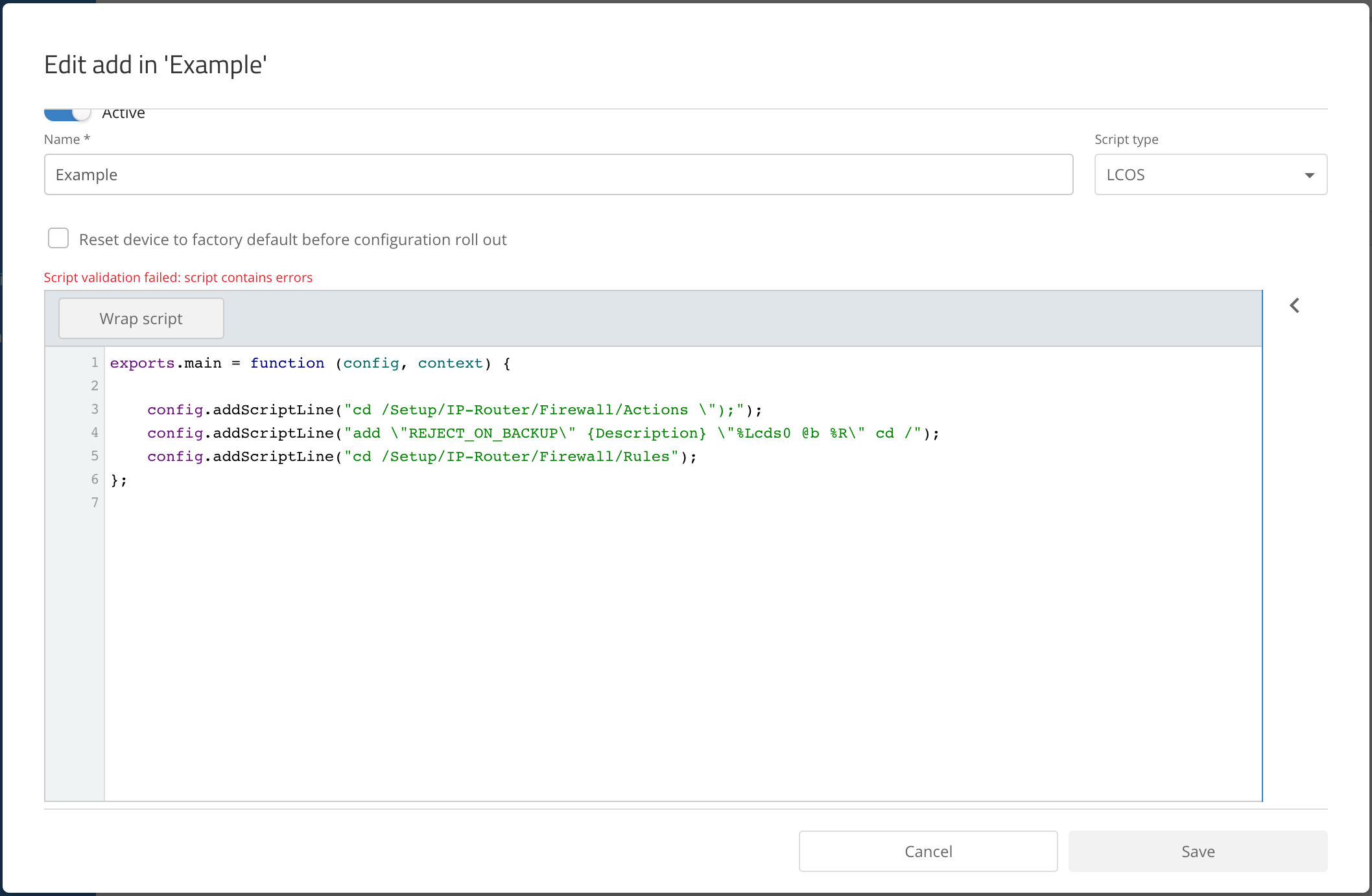Click the Script type dropdown arrow
This screenshot has width=1372, height=896.
coord(1309,175)
